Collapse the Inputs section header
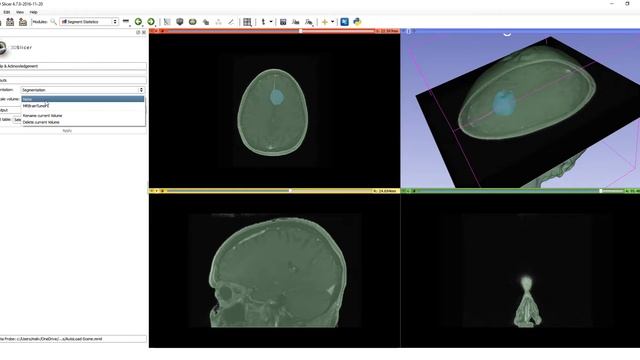 73,80
